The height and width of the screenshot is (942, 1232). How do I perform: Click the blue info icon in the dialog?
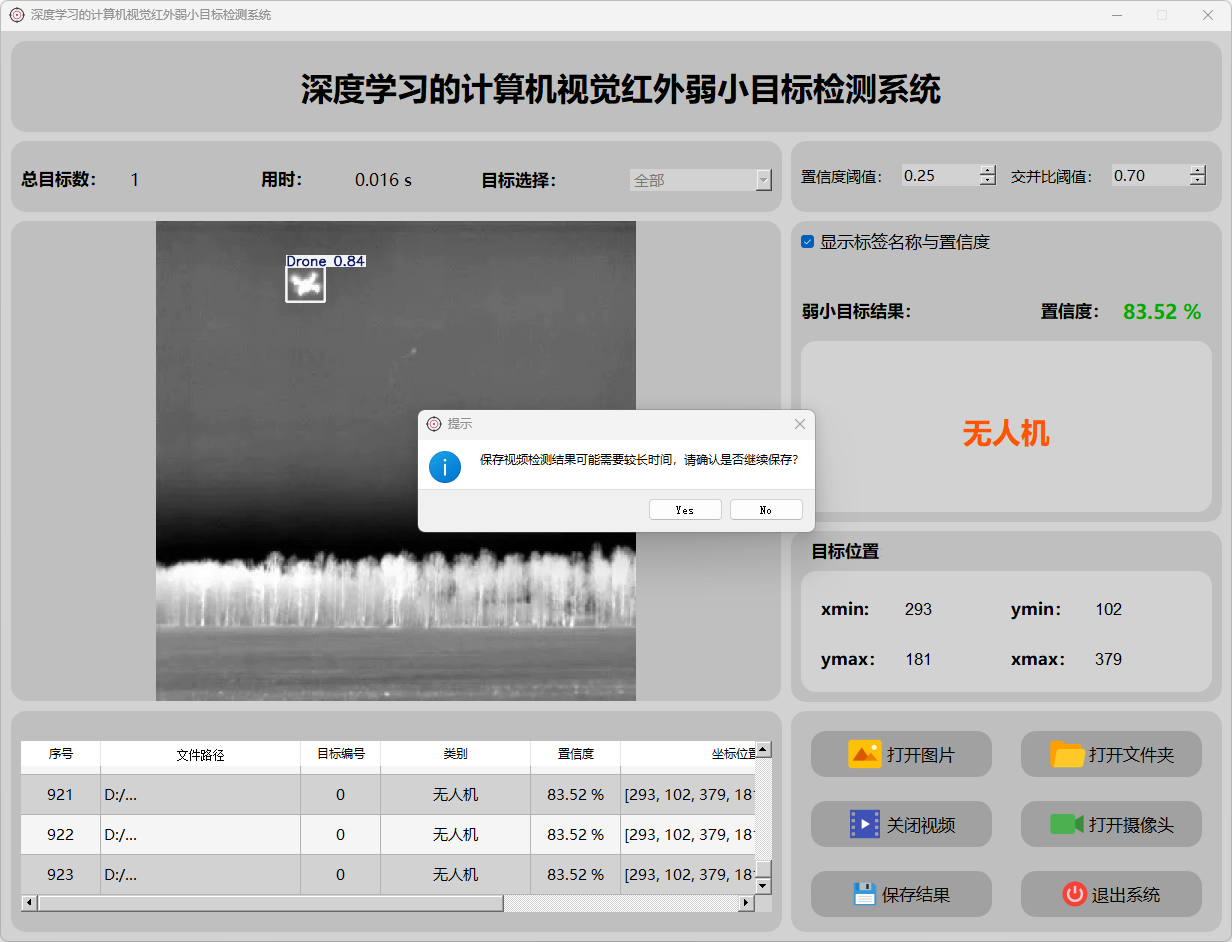(x=445, y=466)
